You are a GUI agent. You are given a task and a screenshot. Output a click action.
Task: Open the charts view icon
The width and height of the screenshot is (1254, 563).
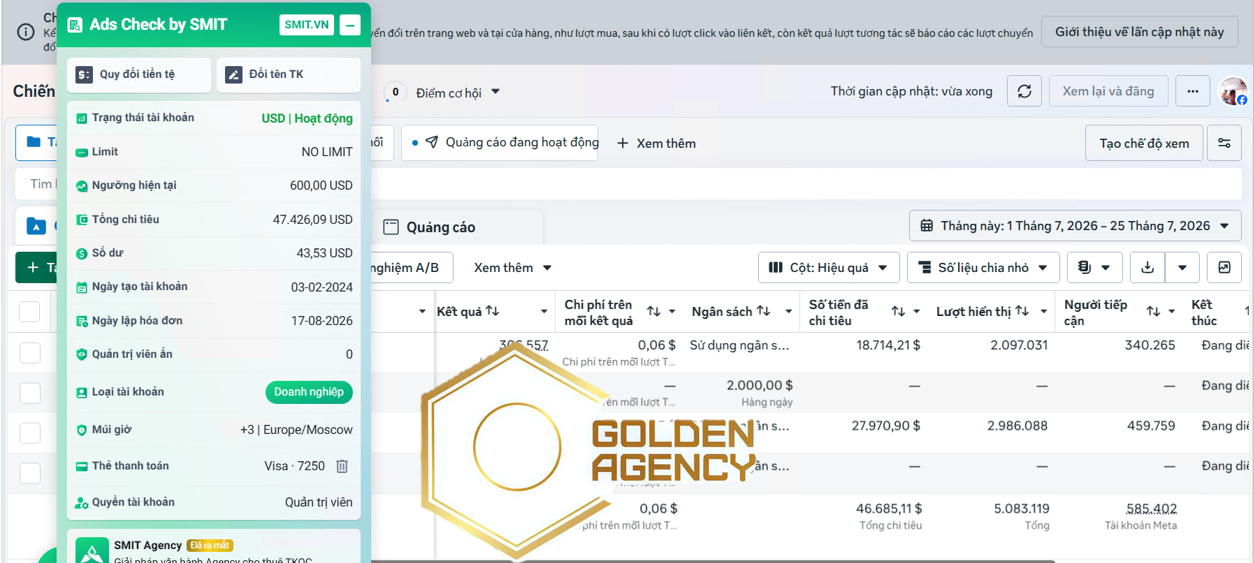[x=1224, y=267]
